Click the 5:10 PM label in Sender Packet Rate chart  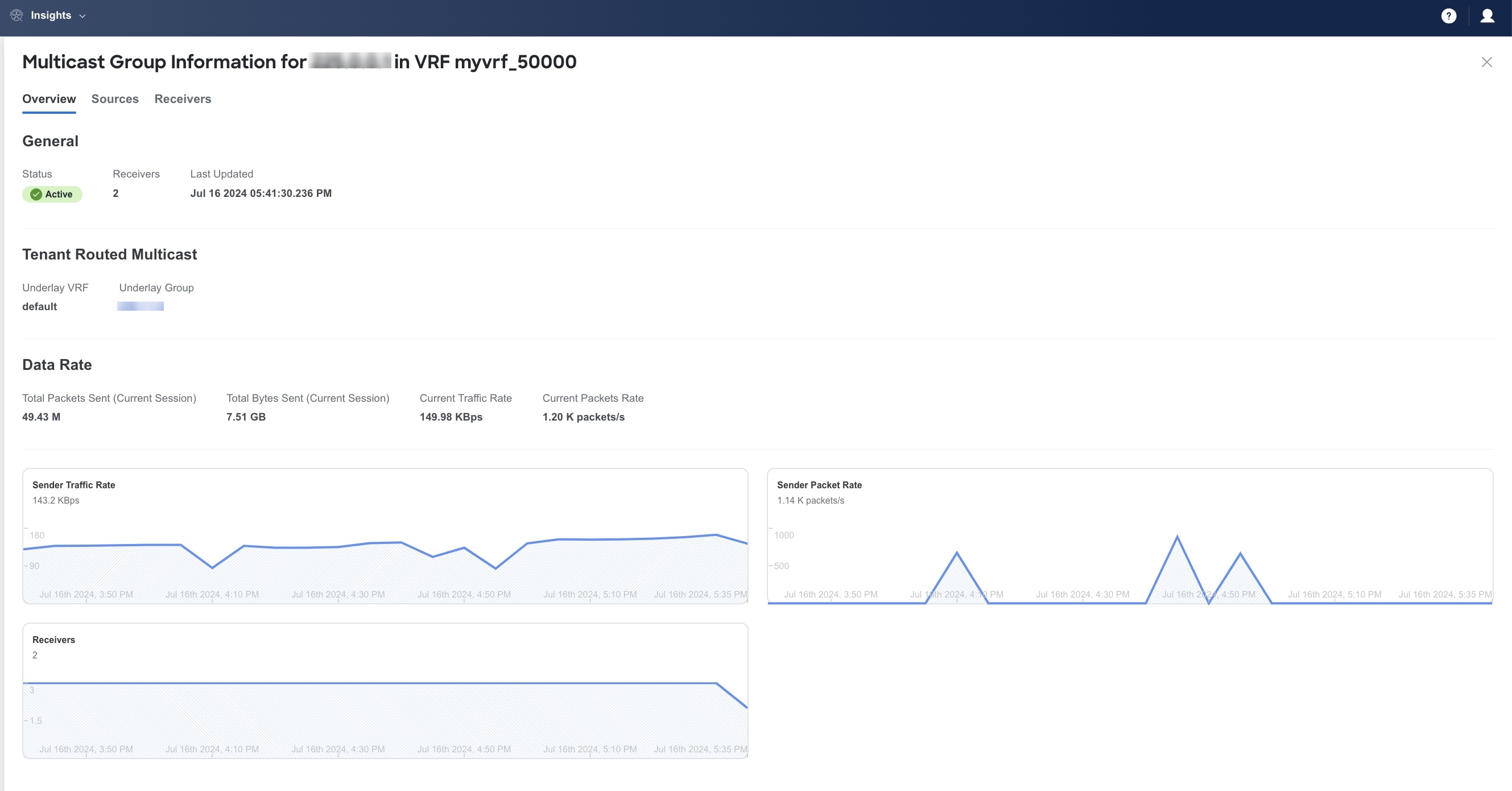tap(1334, 594)
